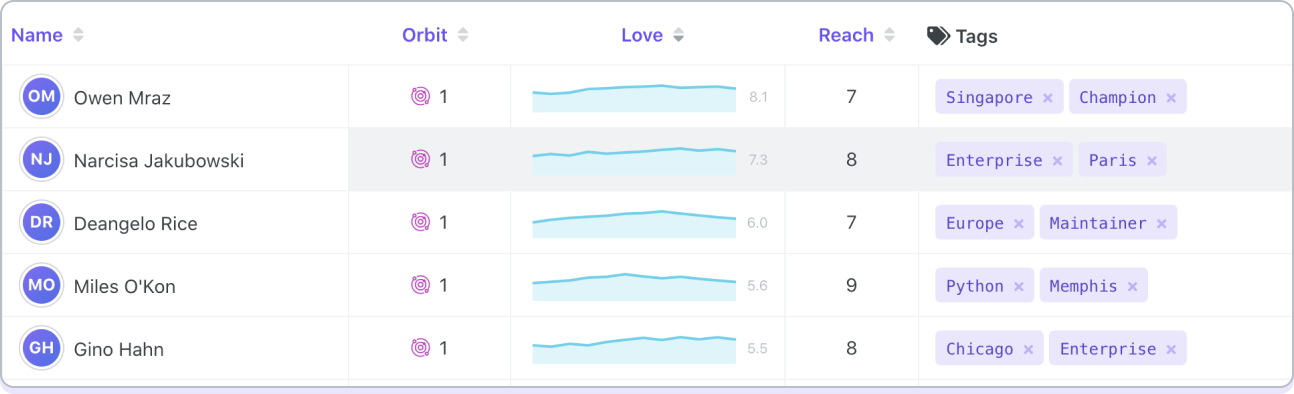
Task: Remove the Champion tag
Action: point(1170,98)
